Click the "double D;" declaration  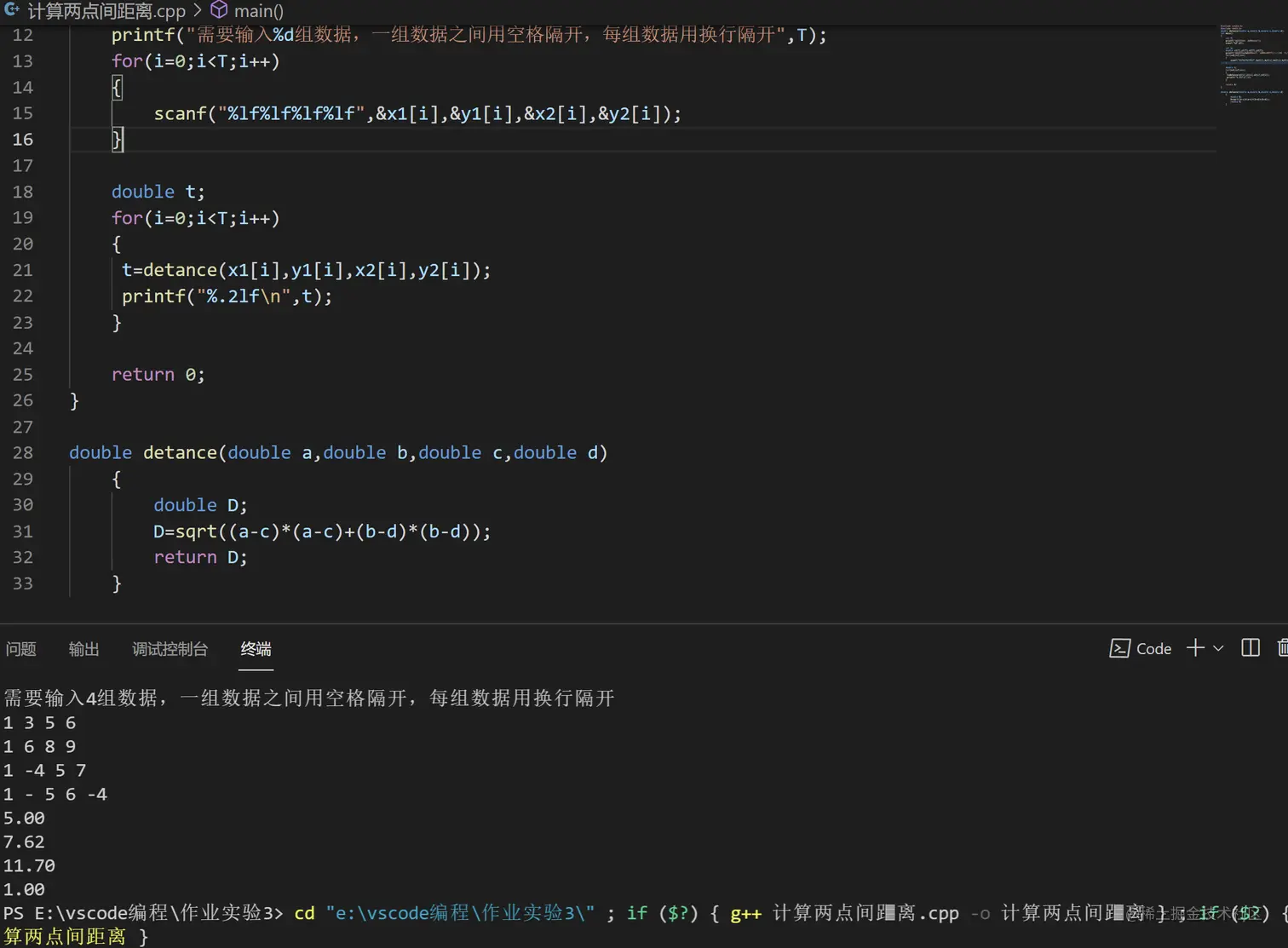(x=200, y=505)
